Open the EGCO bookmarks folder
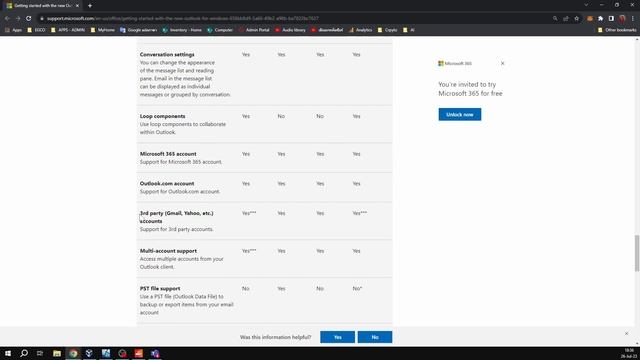Viewport: 640px width, 360px height. [36, 30]
